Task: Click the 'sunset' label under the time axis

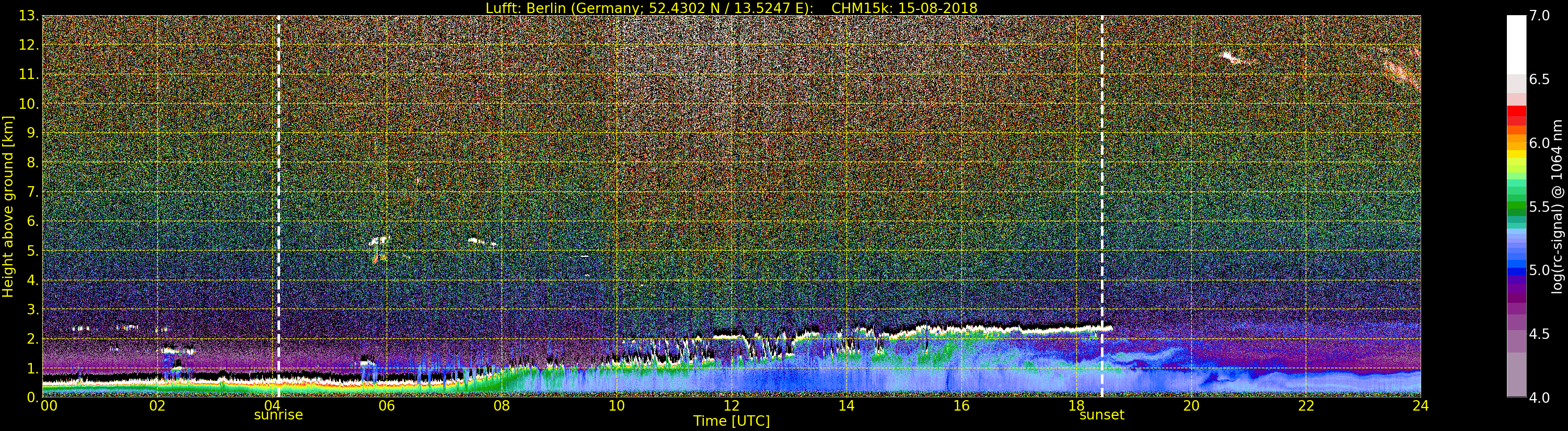Action: click(1102, 415)
